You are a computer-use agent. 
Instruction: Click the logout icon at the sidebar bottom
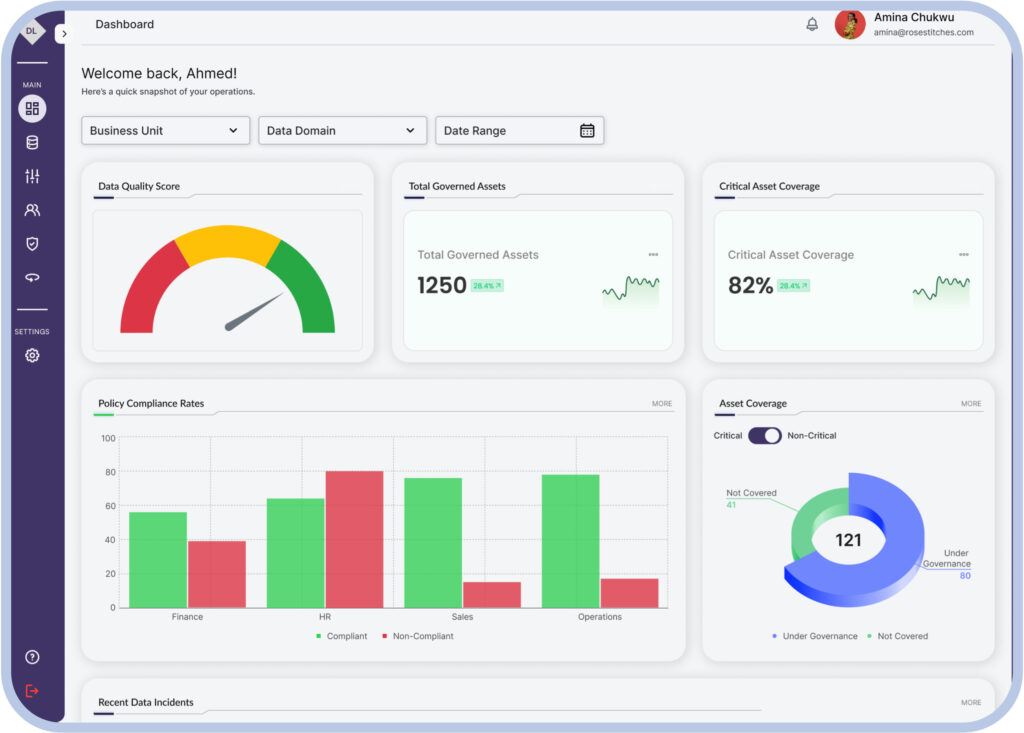pyautogui.click(x=31, y=690)
